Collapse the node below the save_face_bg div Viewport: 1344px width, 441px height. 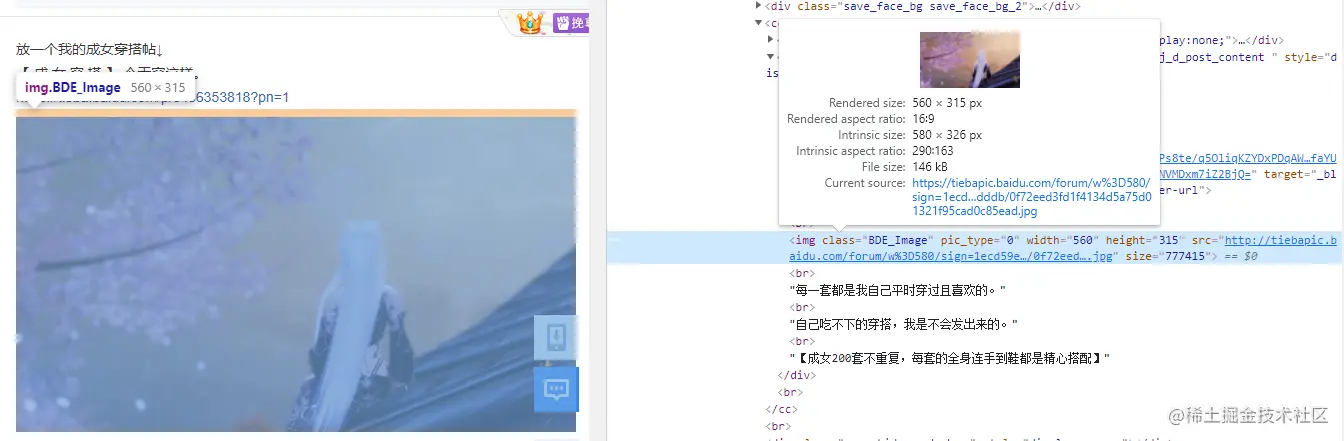click(758, 22)
